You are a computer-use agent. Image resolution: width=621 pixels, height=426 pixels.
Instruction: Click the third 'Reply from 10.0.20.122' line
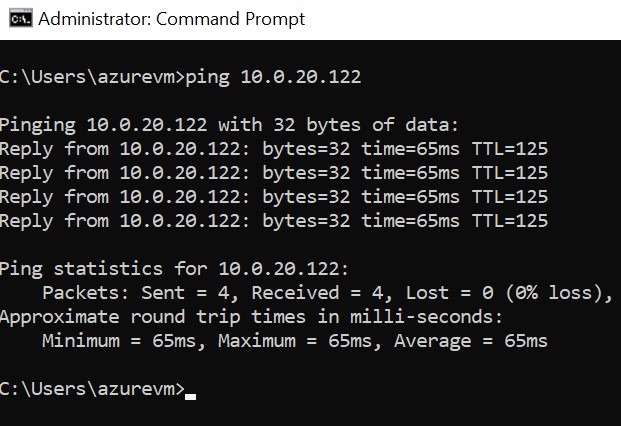[273, 197]
